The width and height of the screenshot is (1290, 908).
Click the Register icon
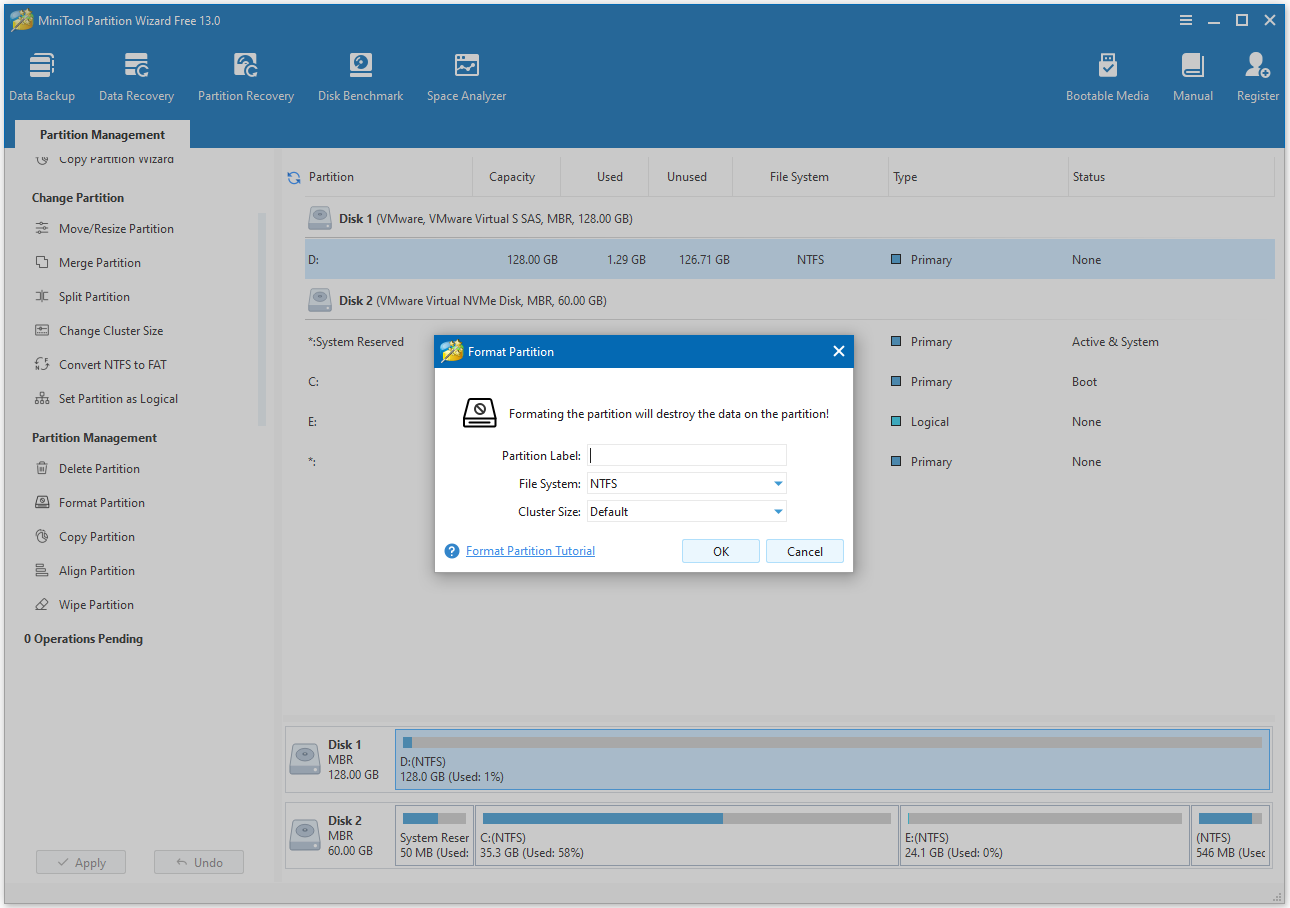1257,75
